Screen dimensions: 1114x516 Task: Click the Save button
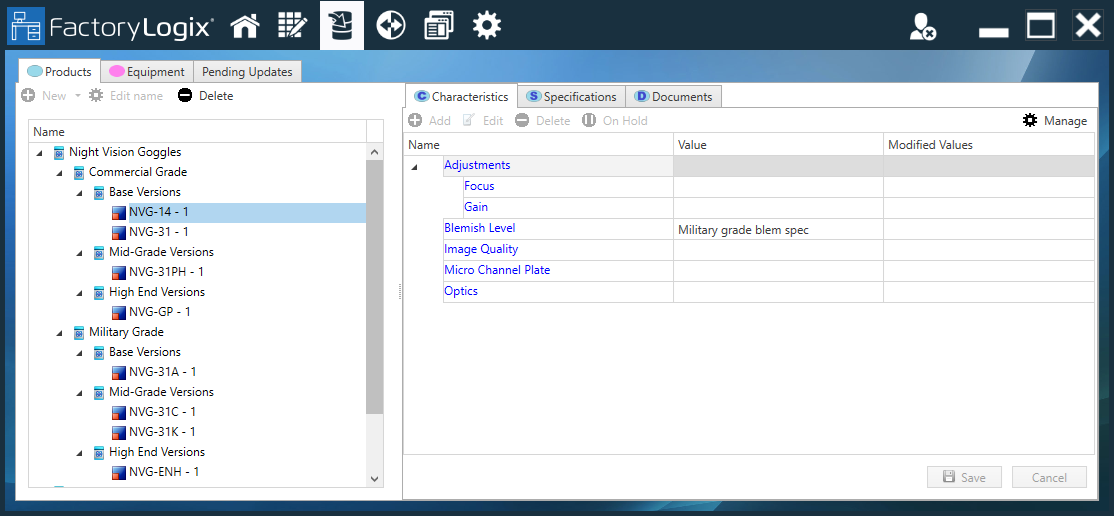[x=965, y=478]
